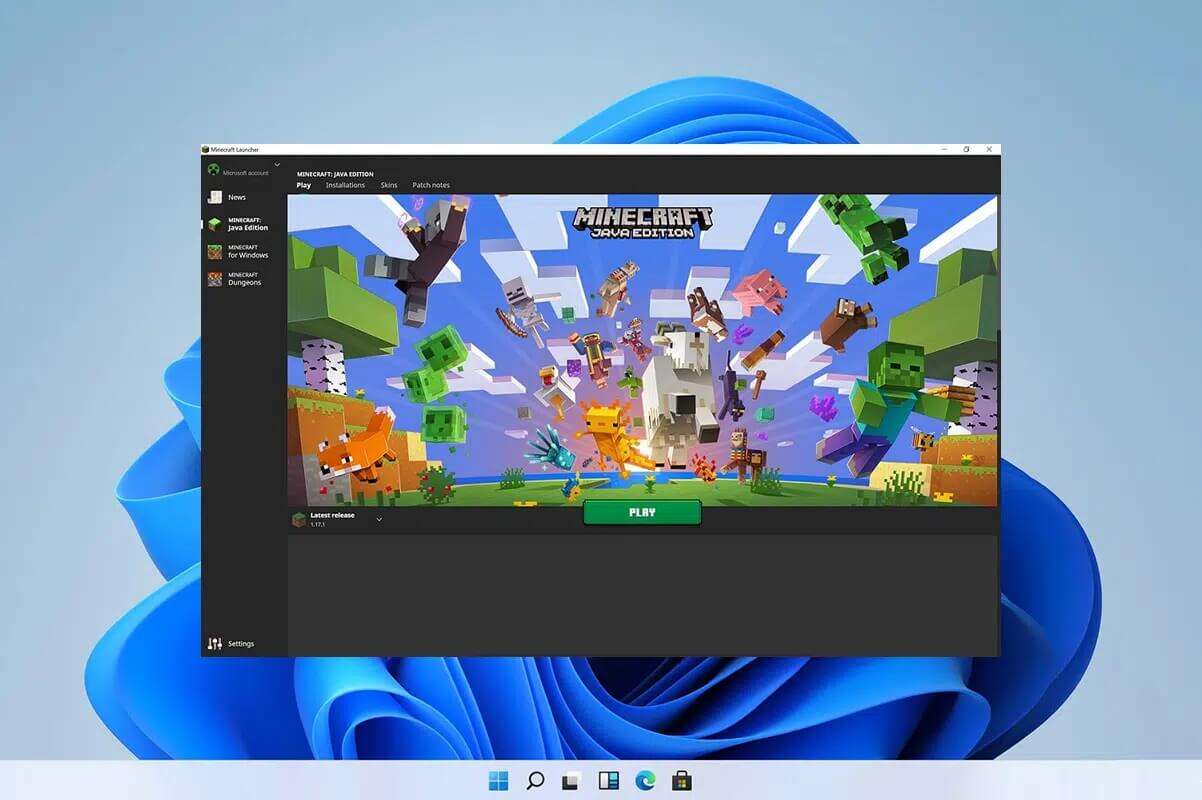Viewport: 1202px width, 800px height.
Task: Launch Microsoft Edge from taskbar
Action: 644,781
